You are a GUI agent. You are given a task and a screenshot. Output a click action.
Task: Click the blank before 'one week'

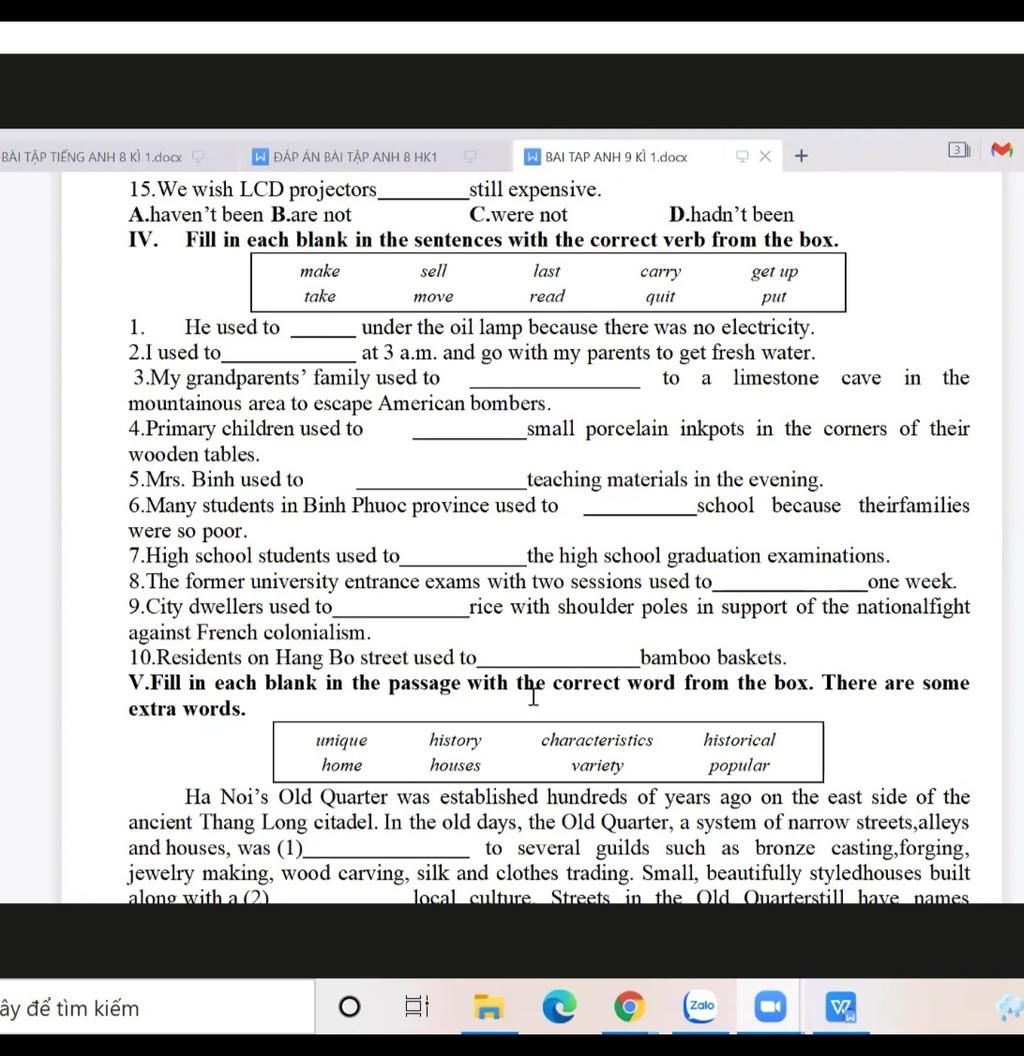(x=790, y=583)
